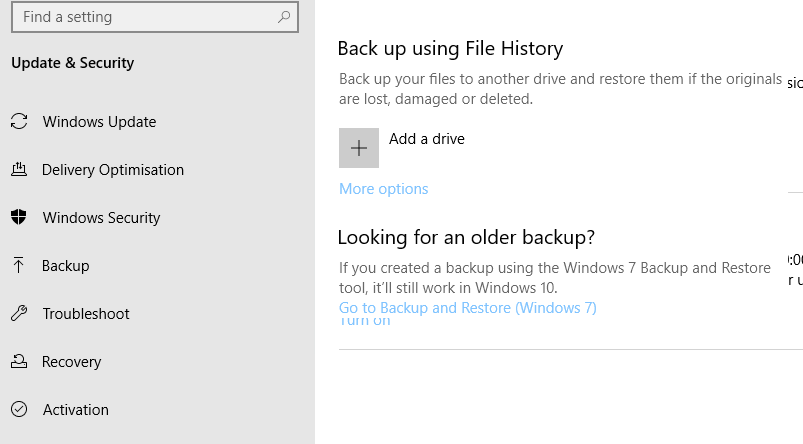
Task: Click the plus Add a drive button
Action: coord(358,148)
